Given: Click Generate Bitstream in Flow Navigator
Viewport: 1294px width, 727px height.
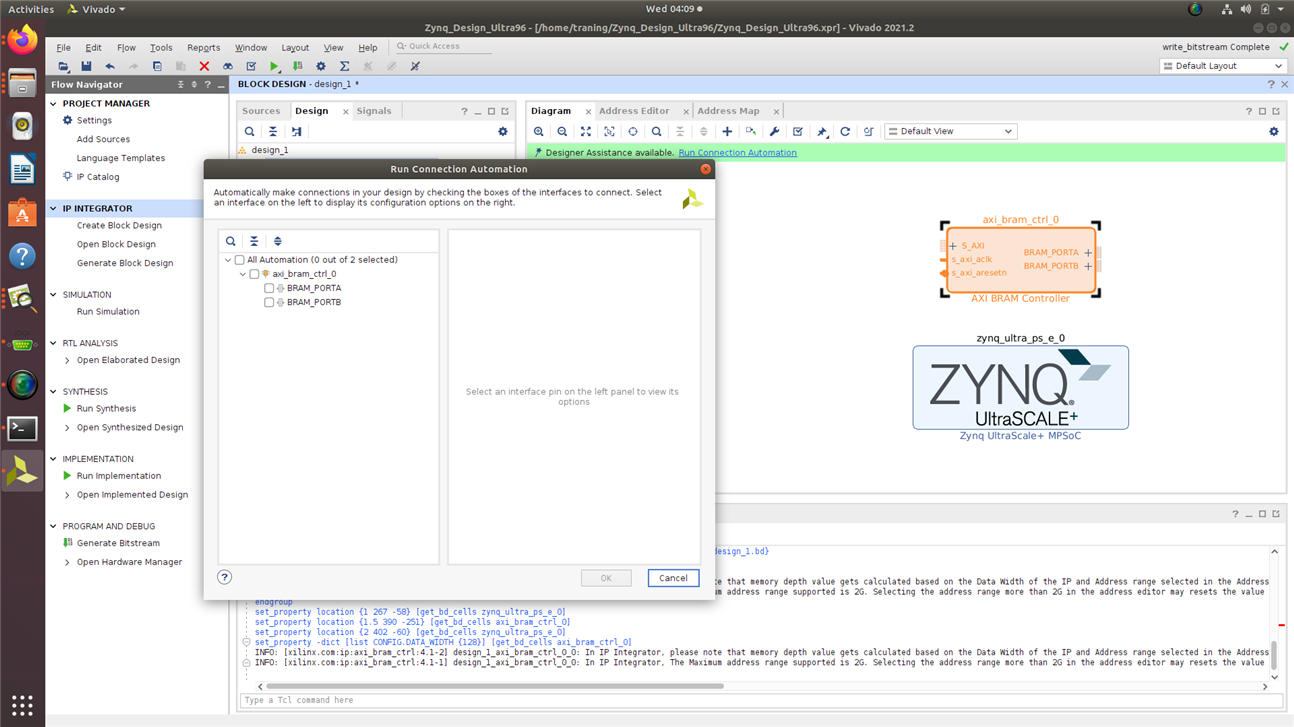Looking at the screenshot, I should click(118, 543).
